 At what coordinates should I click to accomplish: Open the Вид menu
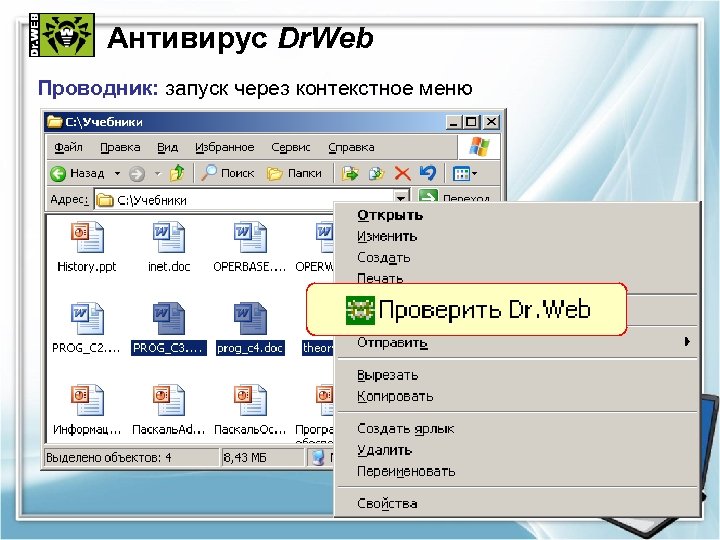click(167, 147)
